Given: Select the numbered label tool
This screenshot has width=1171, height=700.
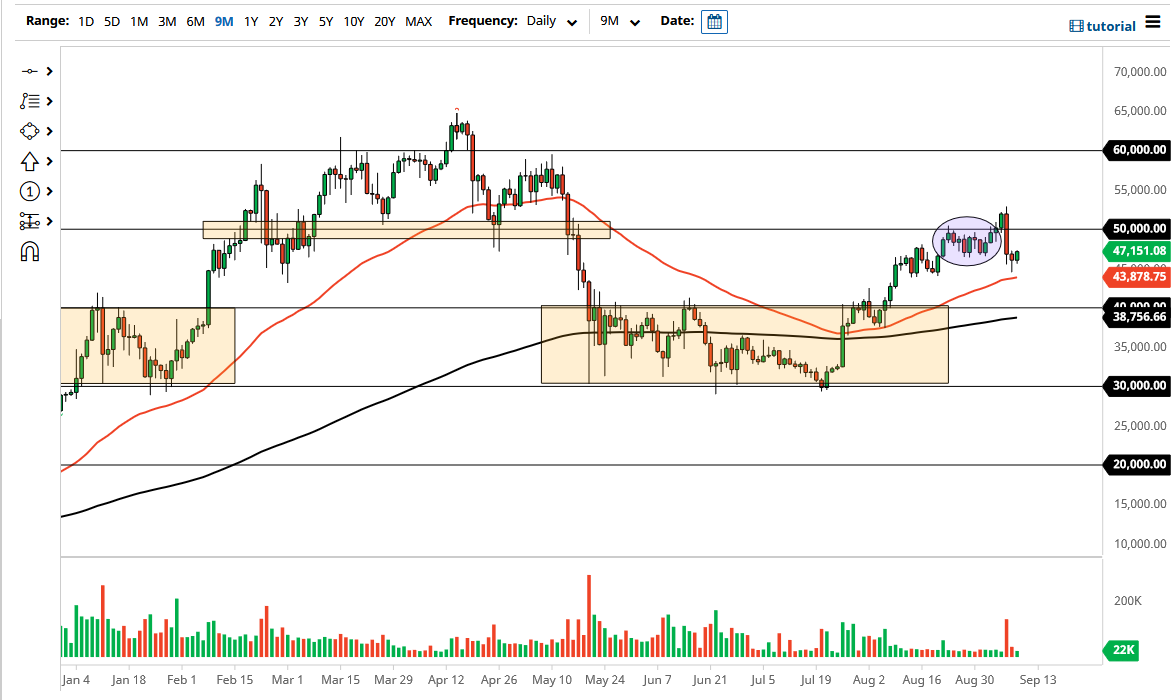Looking at the screenshot, I should tap(28, 190).
